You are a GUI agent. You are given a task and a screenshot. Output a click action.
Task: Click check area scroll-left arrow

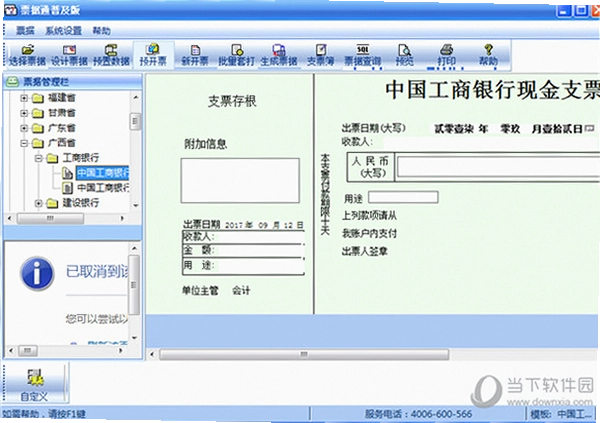pyautogui.click(x=152, y=354)
